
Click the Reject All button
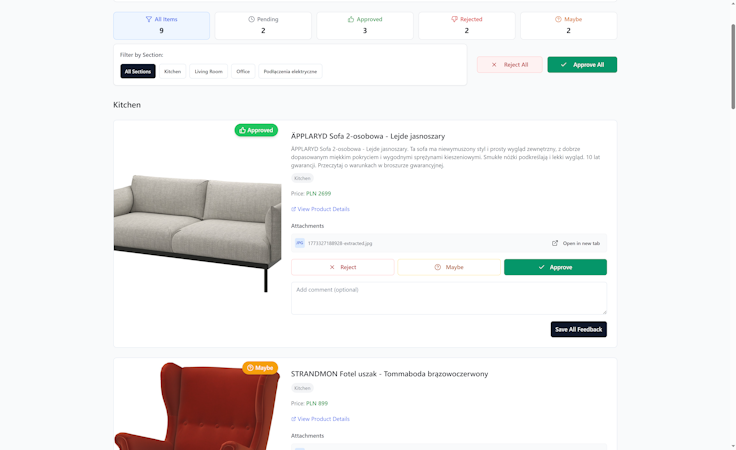tap(510, 65)
